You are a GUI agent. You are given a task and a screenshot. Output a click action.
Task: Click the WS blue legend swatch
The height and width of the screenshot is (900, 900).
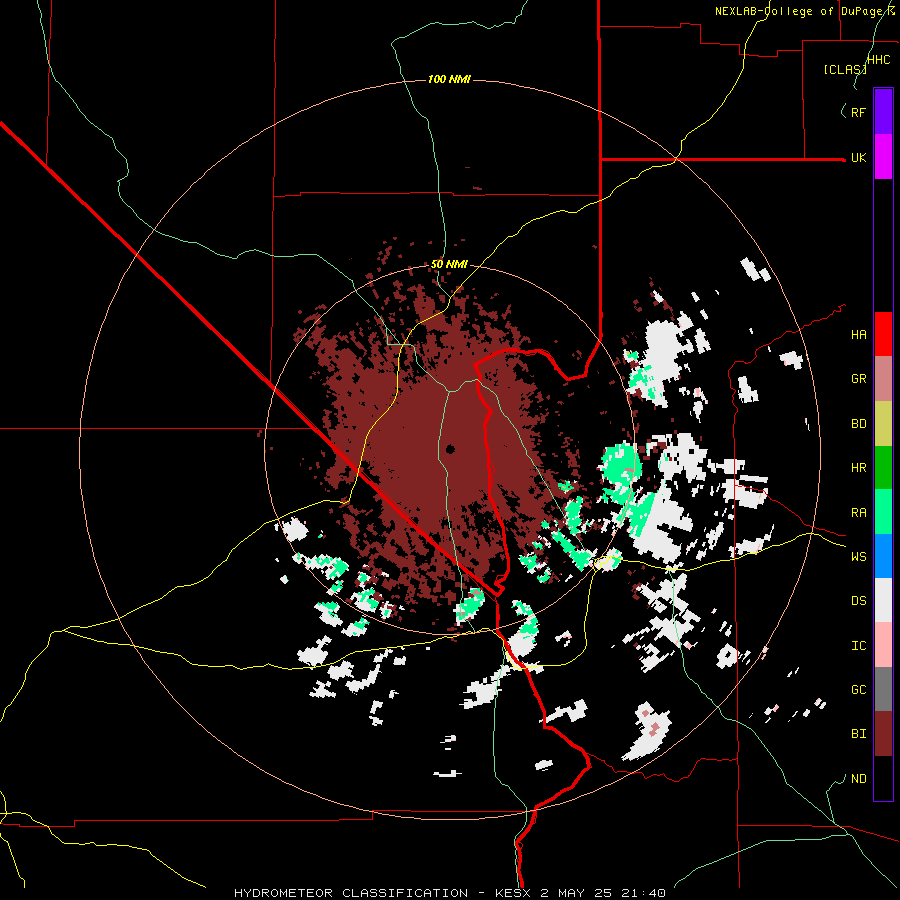[883, 556]
